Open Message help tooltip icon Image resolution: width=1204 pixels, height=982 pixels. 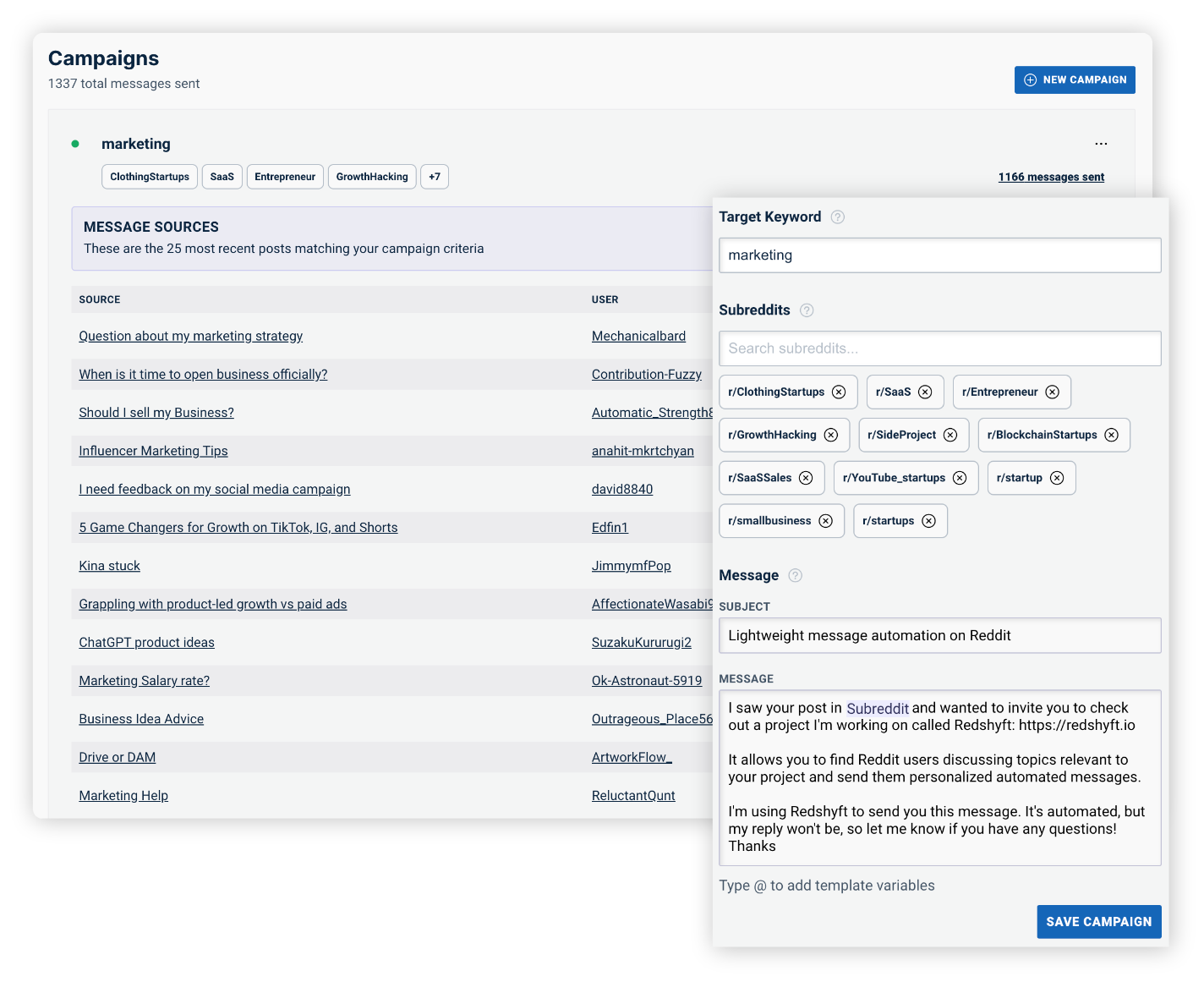coord(795,575)
